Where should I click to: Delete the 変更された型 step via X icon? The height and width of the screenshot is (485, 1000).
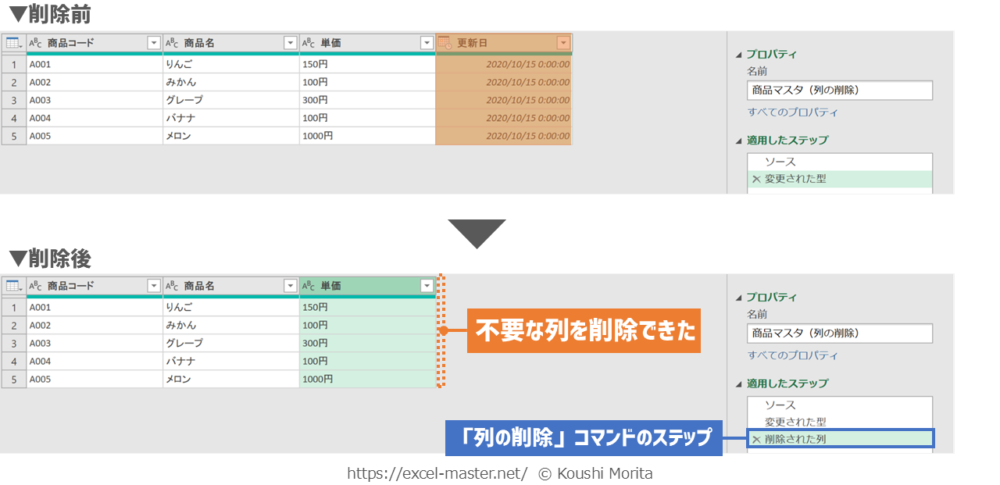(756, 179)
